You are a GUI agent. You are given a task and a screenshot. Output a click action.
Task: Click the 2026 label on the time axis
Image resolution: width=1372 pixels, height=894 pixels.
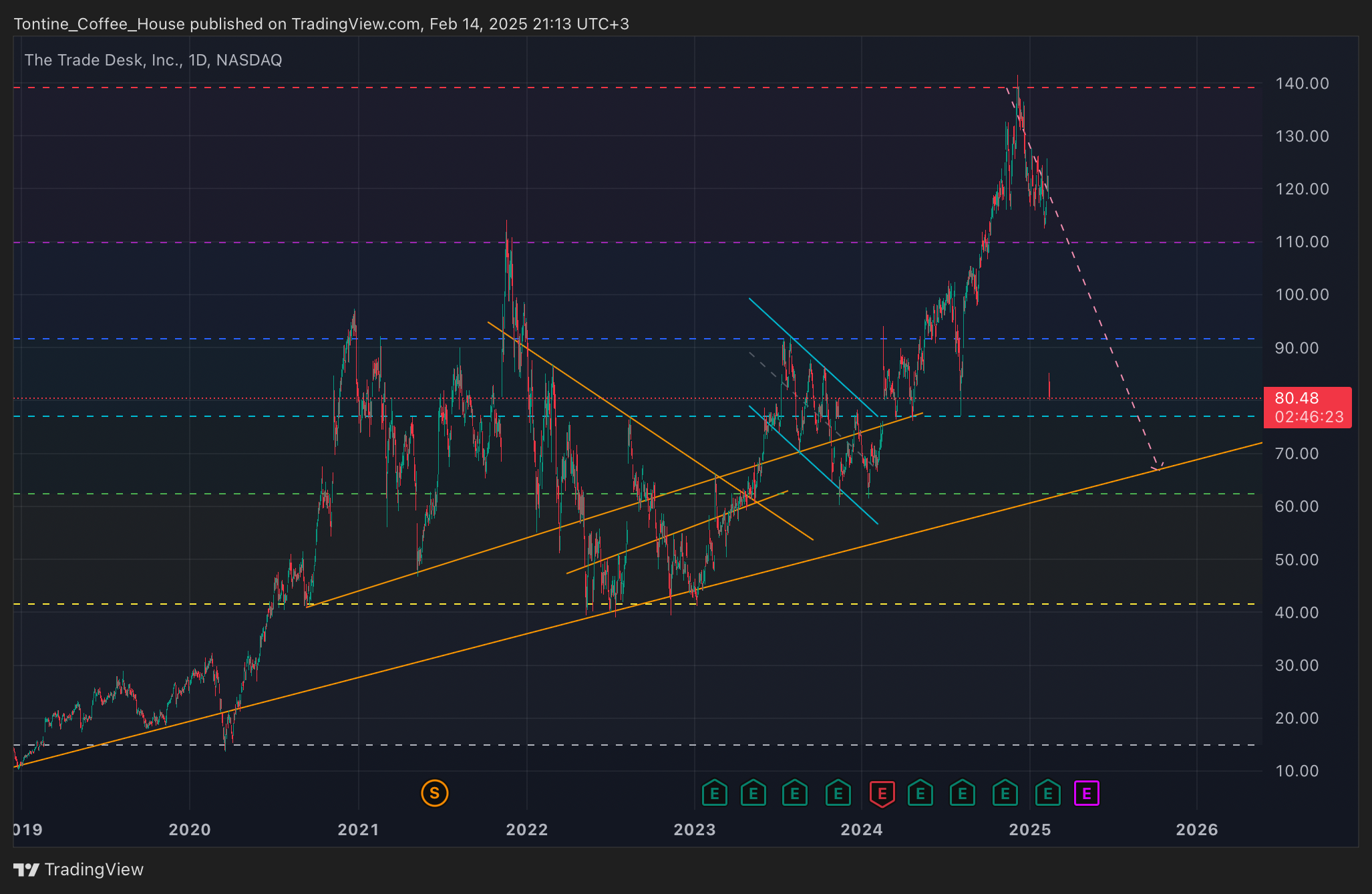[x=1197, y=830]
